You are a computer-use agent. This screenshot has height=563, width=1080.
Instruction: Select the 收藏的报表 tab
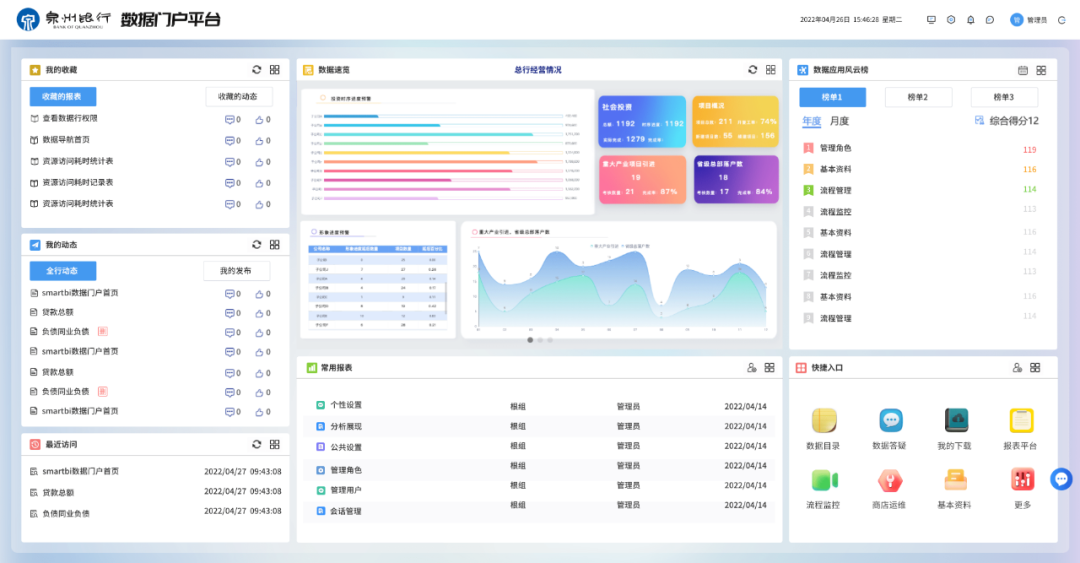[x=63, y=96]
